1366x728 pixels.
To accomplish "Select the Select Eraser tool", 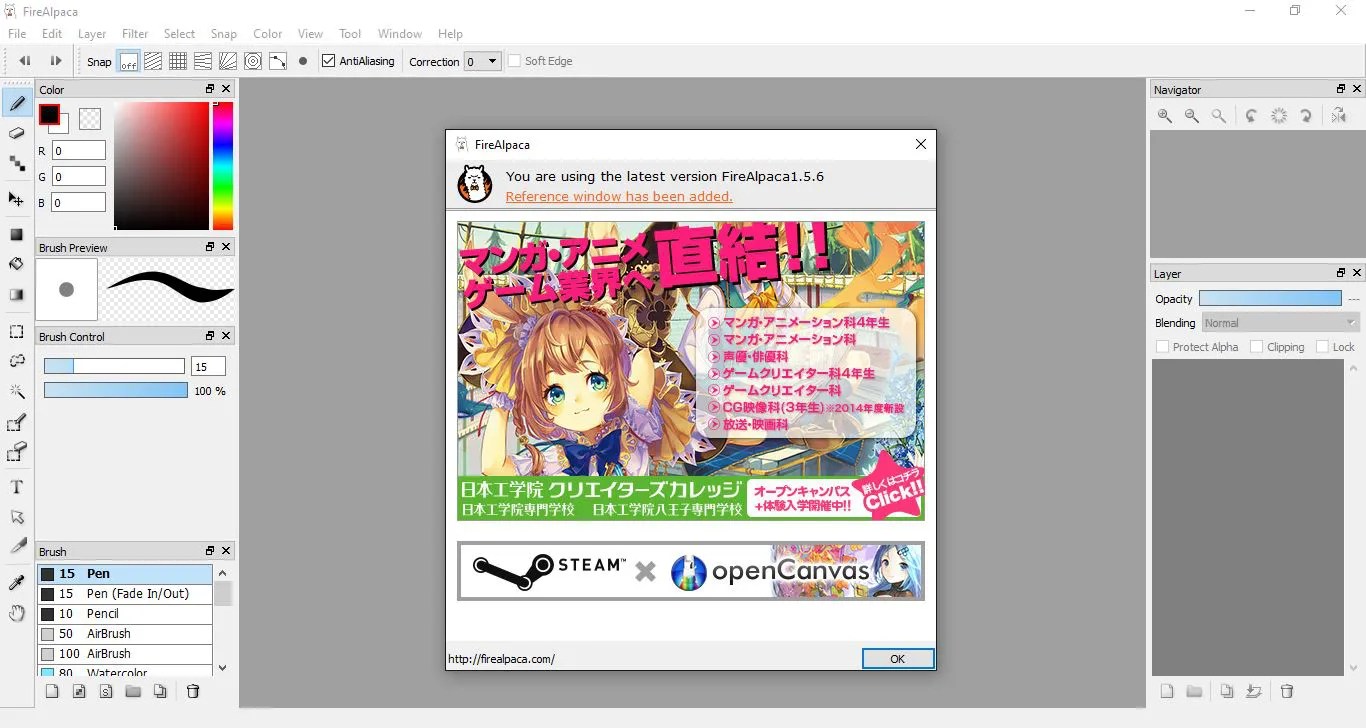I will (17, 453).
